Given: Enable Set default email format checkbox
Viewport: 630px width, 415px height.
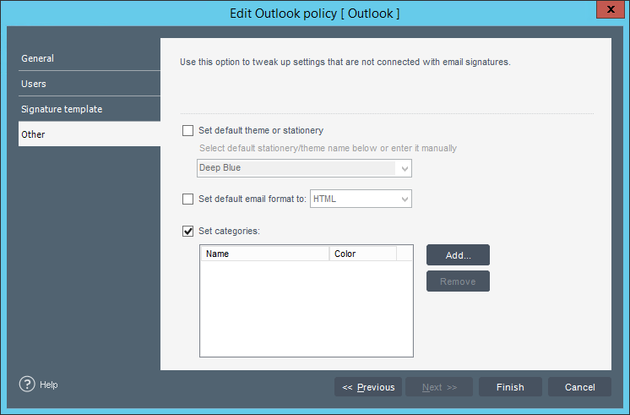Looking at the screenshot, I should point(188,199).
